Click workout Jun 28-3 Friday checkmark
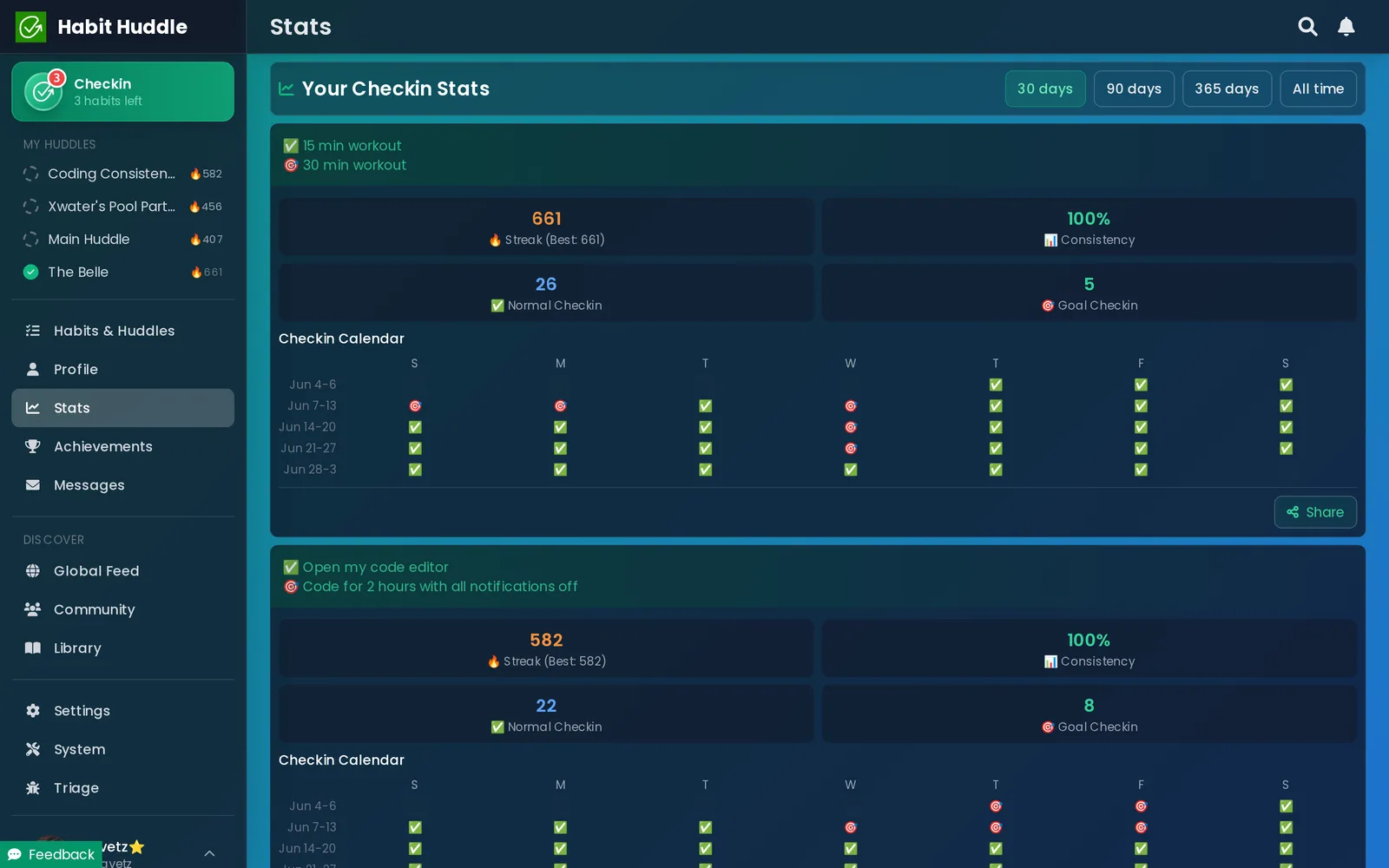 tap(1141, 470)
